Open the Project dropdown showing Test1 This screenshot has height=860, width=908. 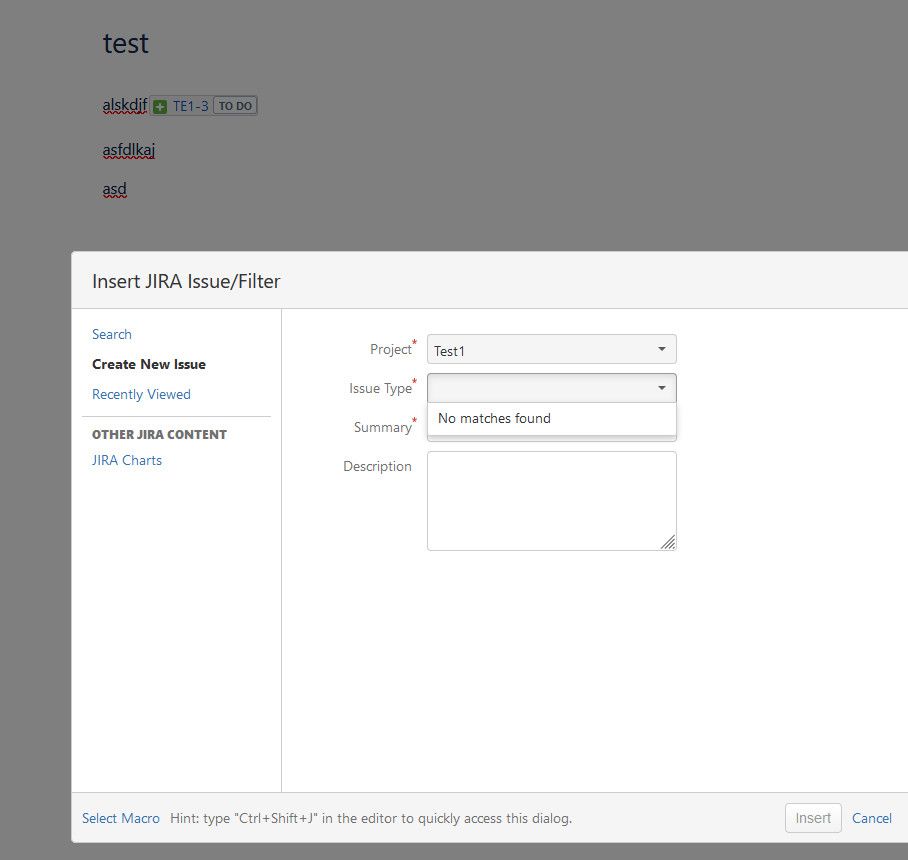pyautogui.click(x=551, y=350)
